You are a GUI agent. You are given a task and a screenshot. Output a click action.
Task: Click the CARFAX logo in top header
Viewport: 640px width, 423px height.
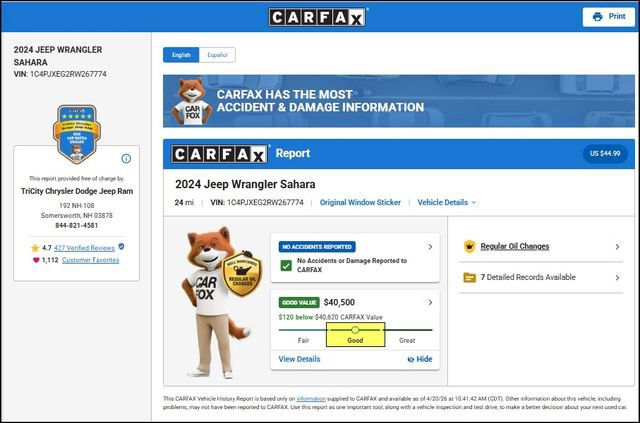pyautogui.click(x=317, y=17)
